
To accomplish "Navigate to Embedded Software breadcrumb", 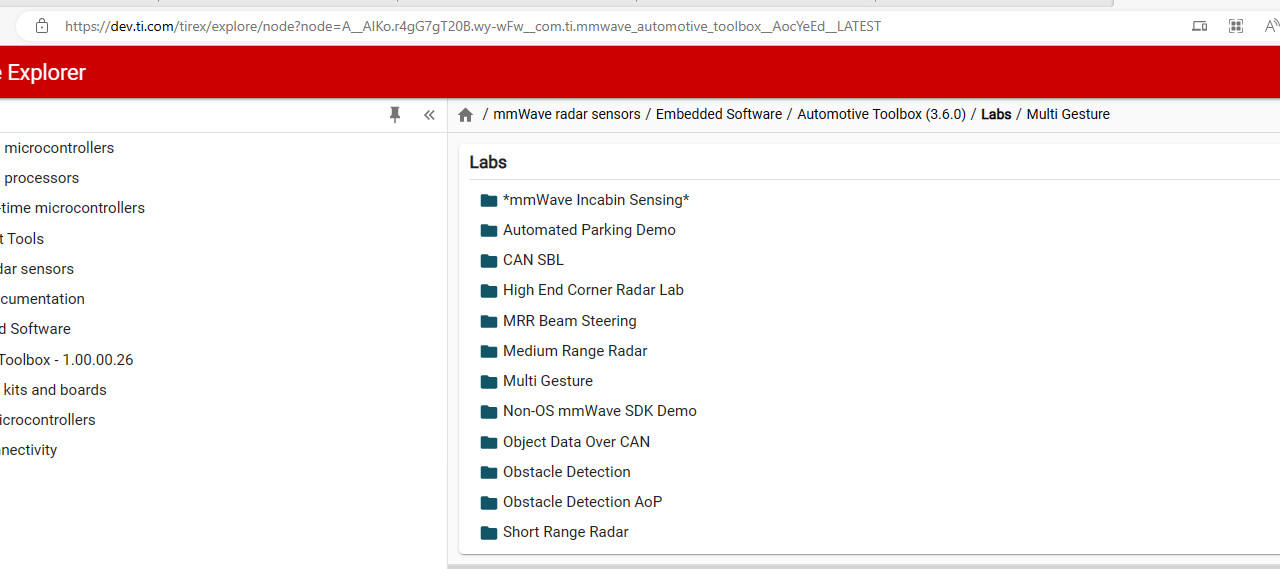I will [x=719, y=114].
